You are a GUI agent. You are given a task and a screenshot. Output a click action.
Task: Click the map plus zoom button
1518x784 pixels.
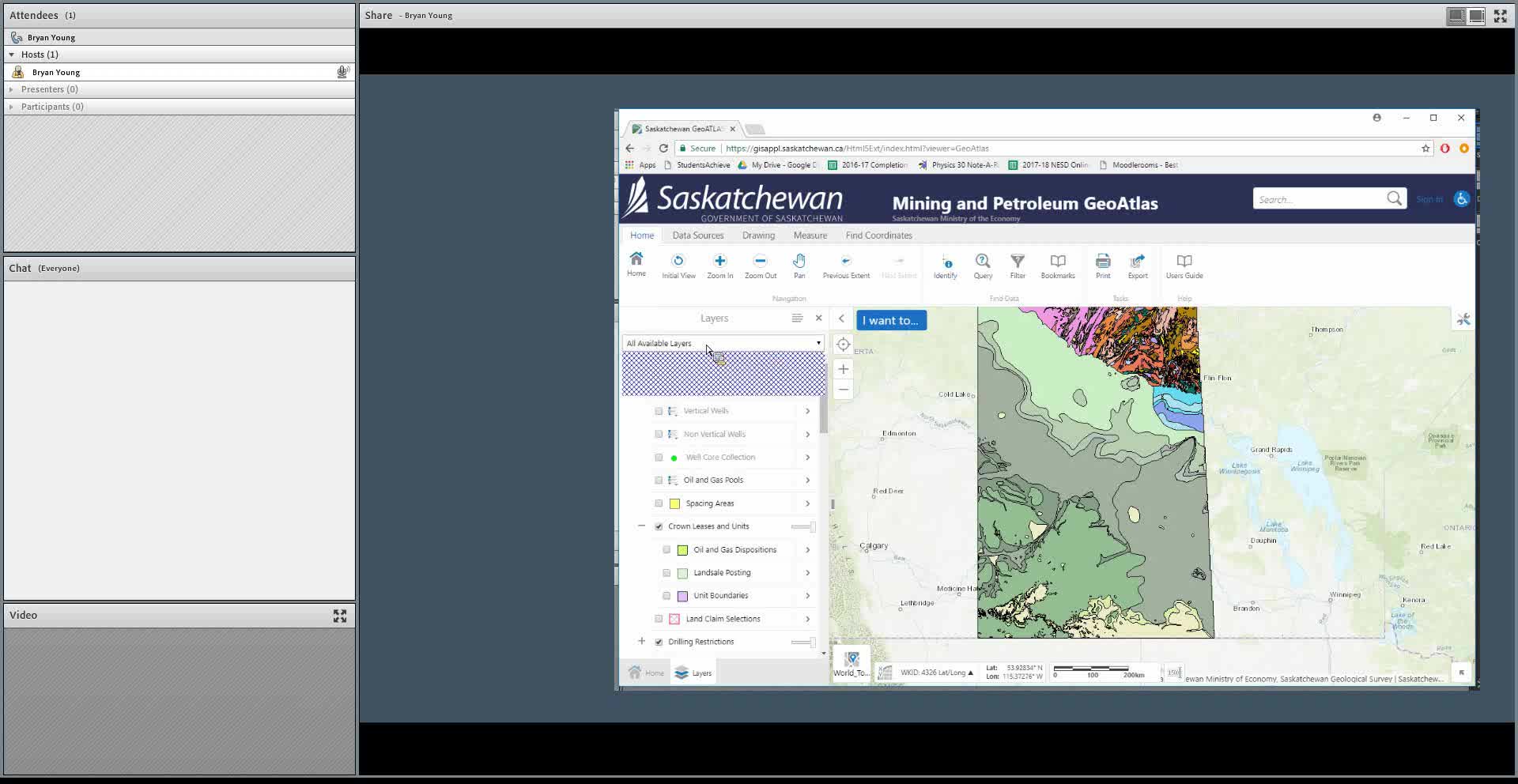pos(844,369)
